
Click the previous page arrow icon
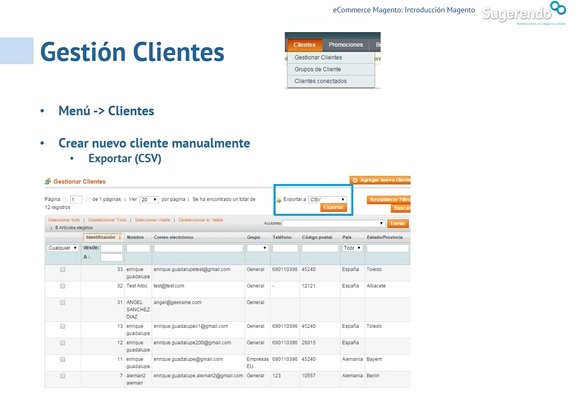pos(65,200)
